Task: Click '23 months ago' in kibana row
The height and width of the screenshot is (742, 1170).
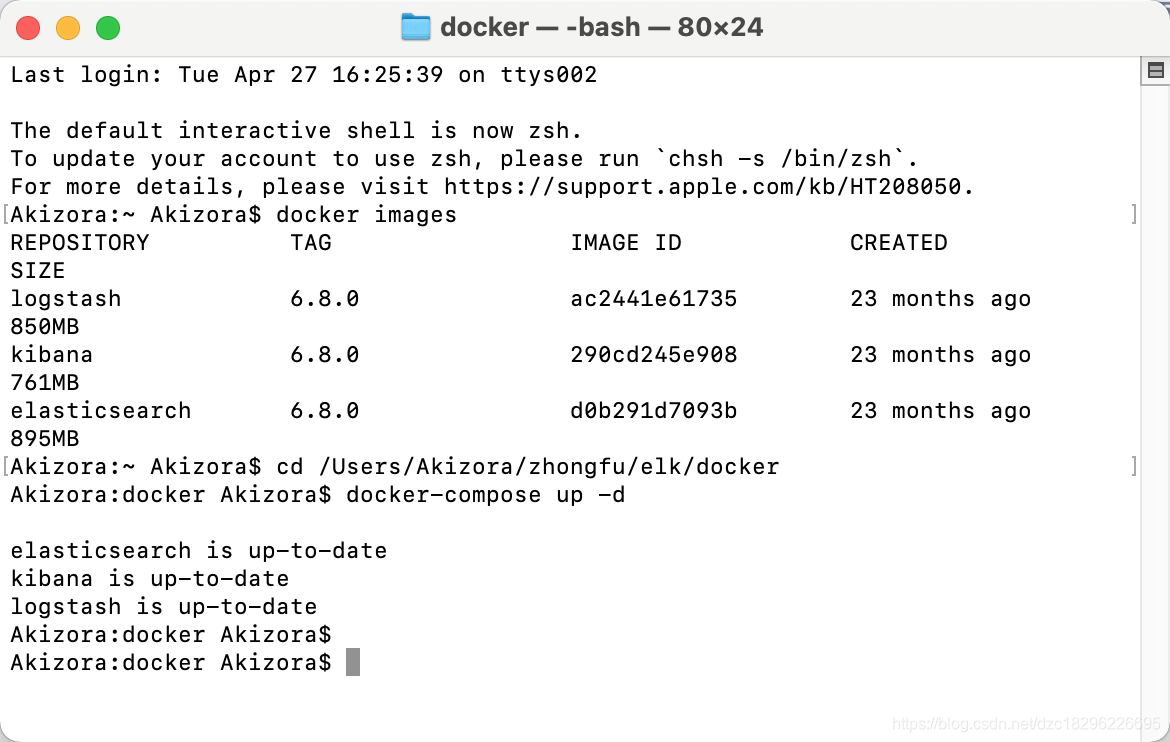Action: tap(940, 355)
